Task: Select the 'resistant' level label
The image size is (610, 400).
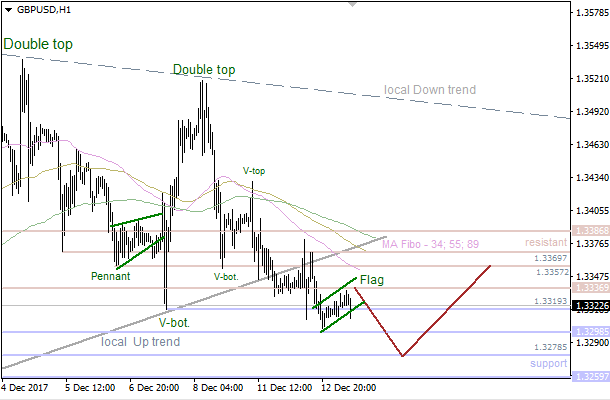Action: (x=546, y=243)
